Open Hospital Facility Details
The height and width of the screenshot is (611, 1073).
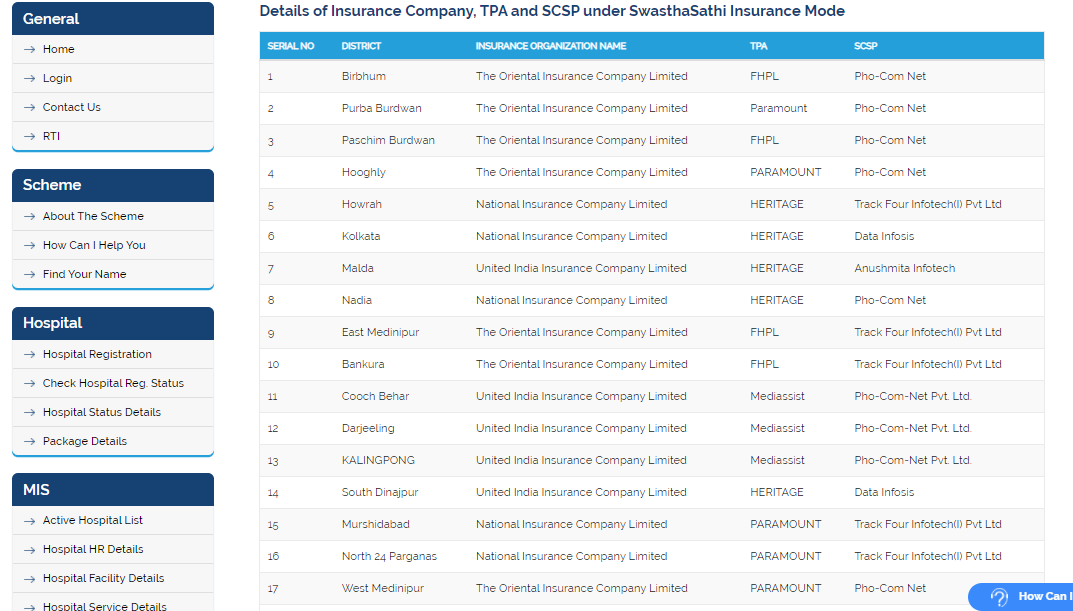103,579
